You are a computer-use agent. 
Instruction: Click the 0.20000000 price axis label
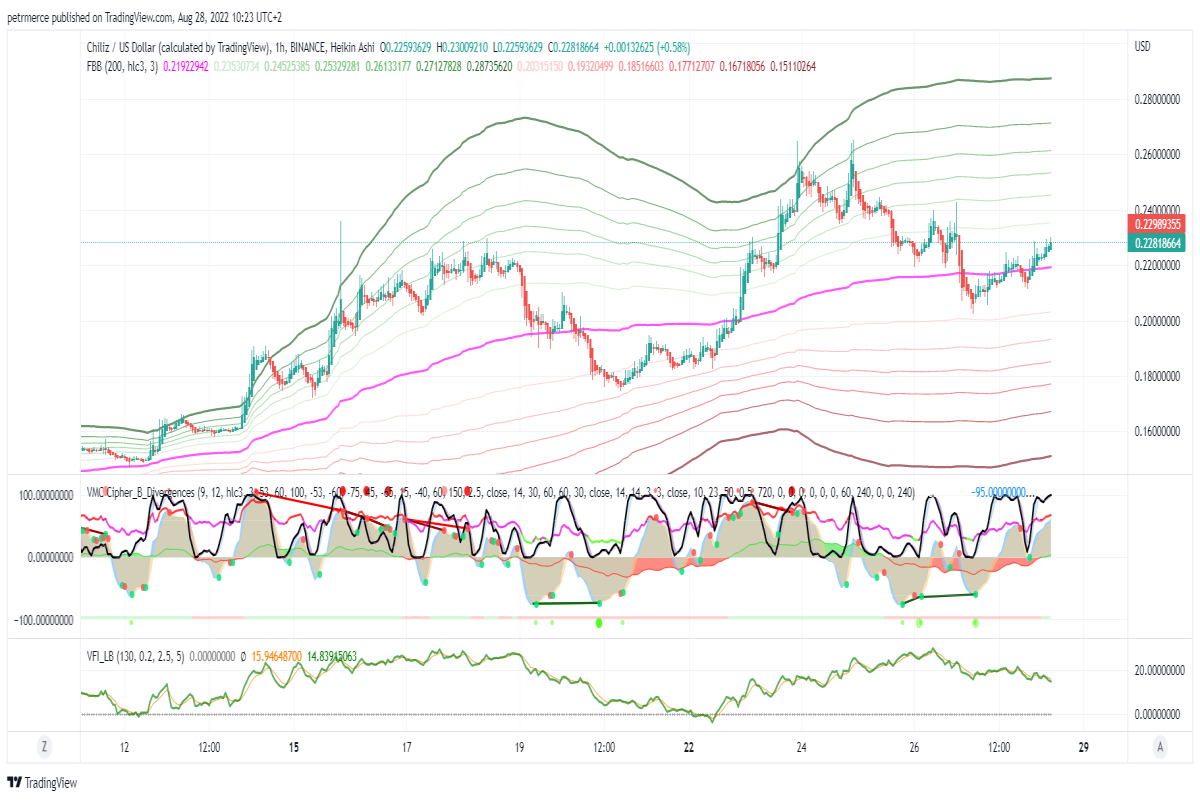click(1156, 321)
